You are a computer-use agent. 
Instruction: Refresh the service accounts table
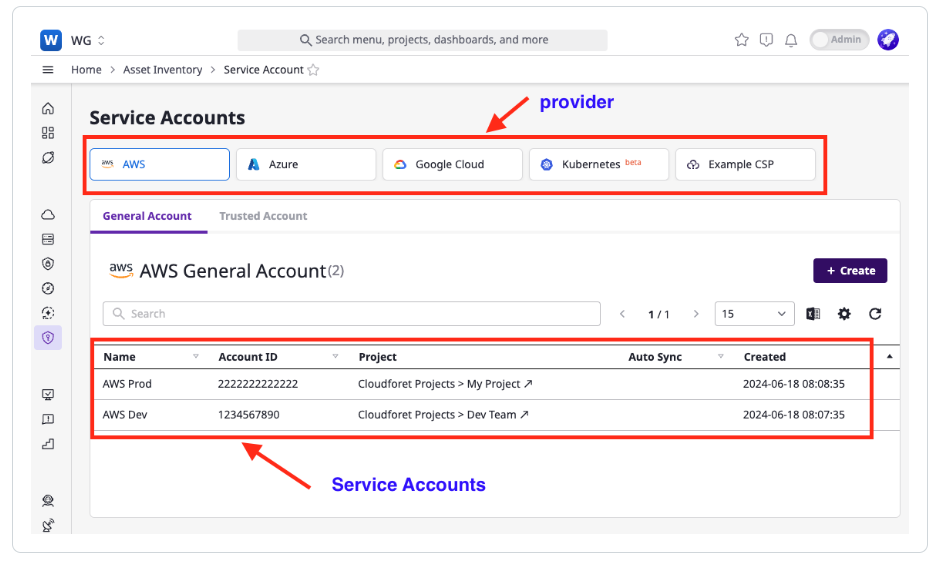click(875, 314)
